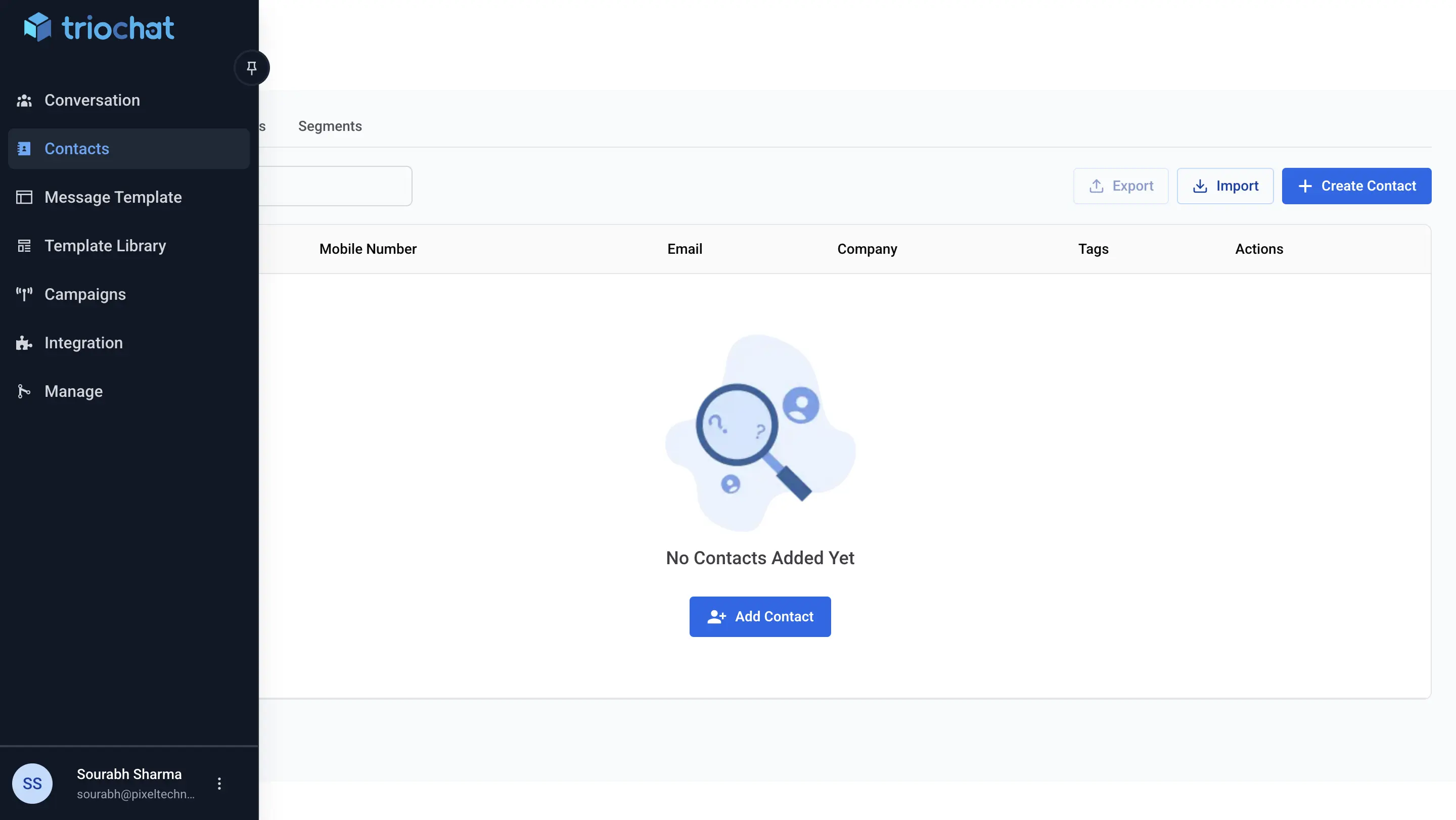1456x820 pixels.
Task: Click the SS user avatar
Action: click(x=32, y=783)
